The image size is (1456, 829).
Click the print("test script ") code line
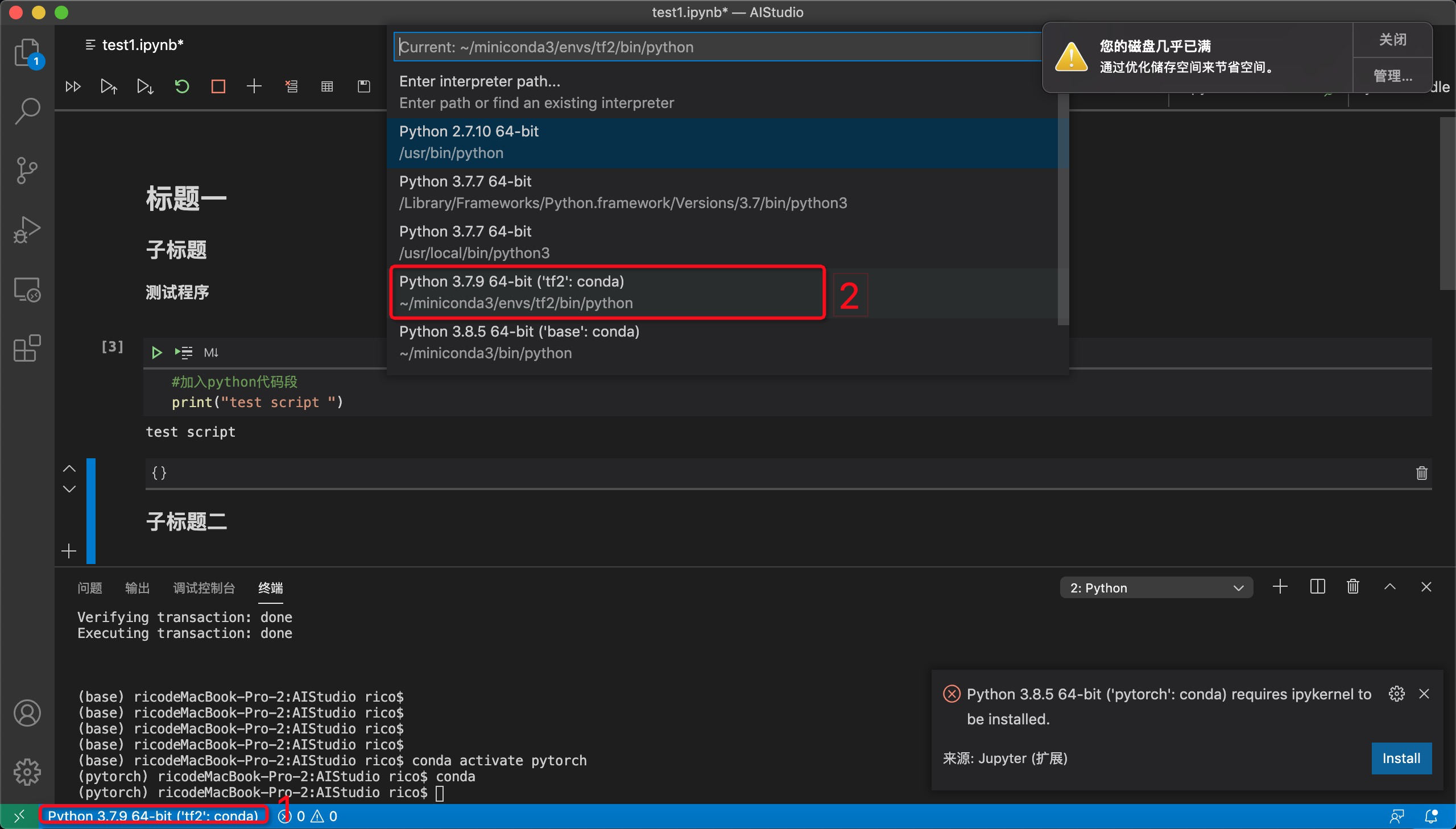[258, 402]
